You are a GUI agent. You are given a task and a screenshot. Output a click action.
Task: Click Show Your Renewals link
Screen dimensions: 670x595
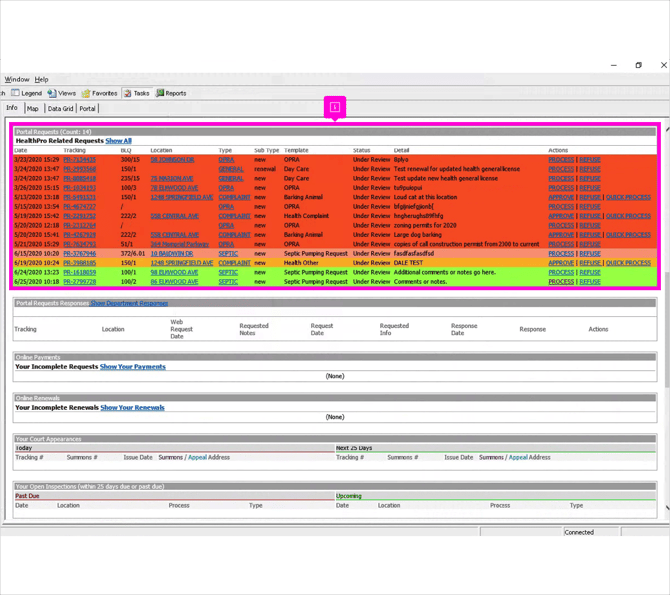(x=132, y=407)
